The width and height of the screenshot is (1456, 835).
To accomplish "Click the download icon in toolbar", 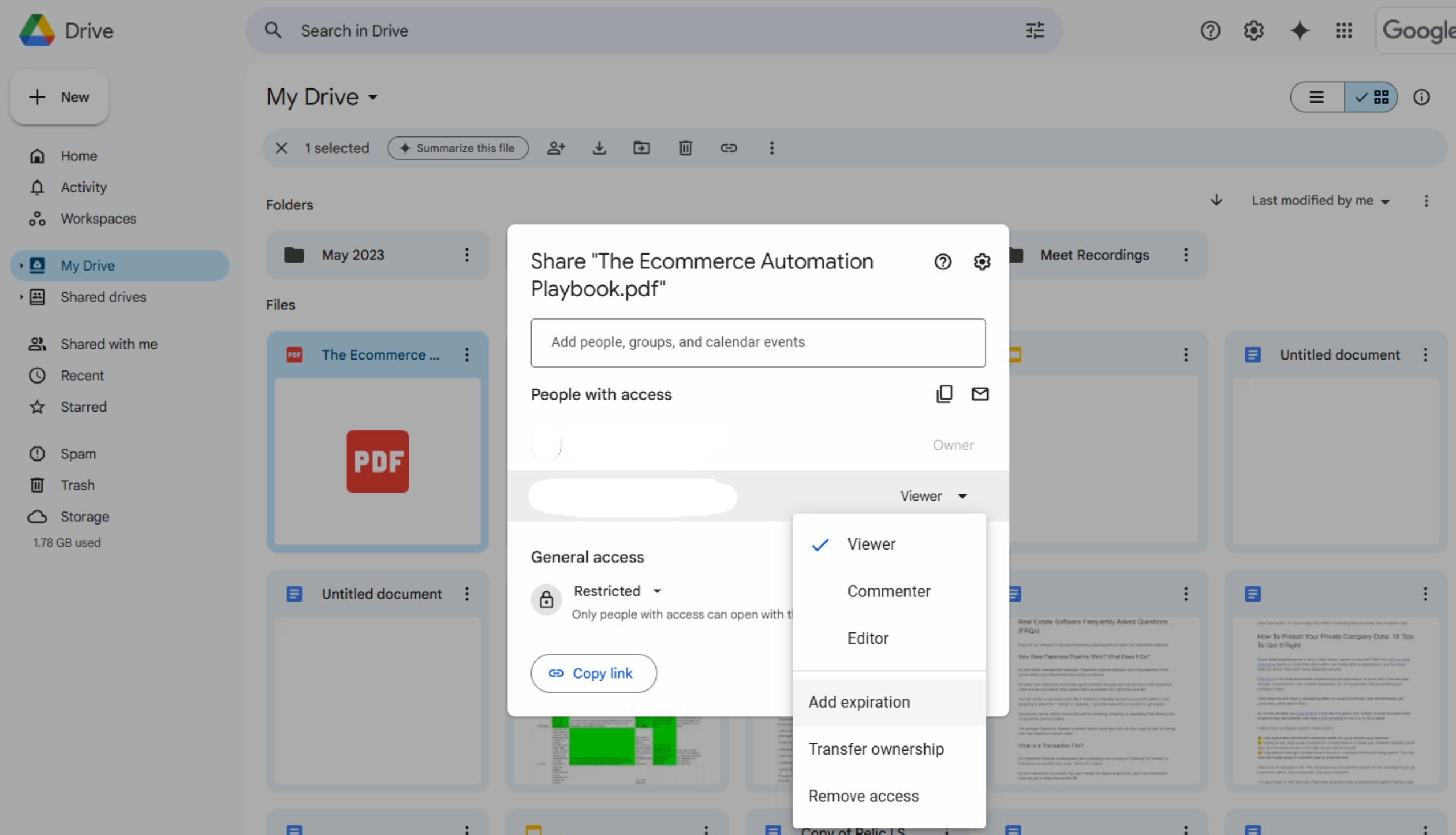I will tap(599, 148).
